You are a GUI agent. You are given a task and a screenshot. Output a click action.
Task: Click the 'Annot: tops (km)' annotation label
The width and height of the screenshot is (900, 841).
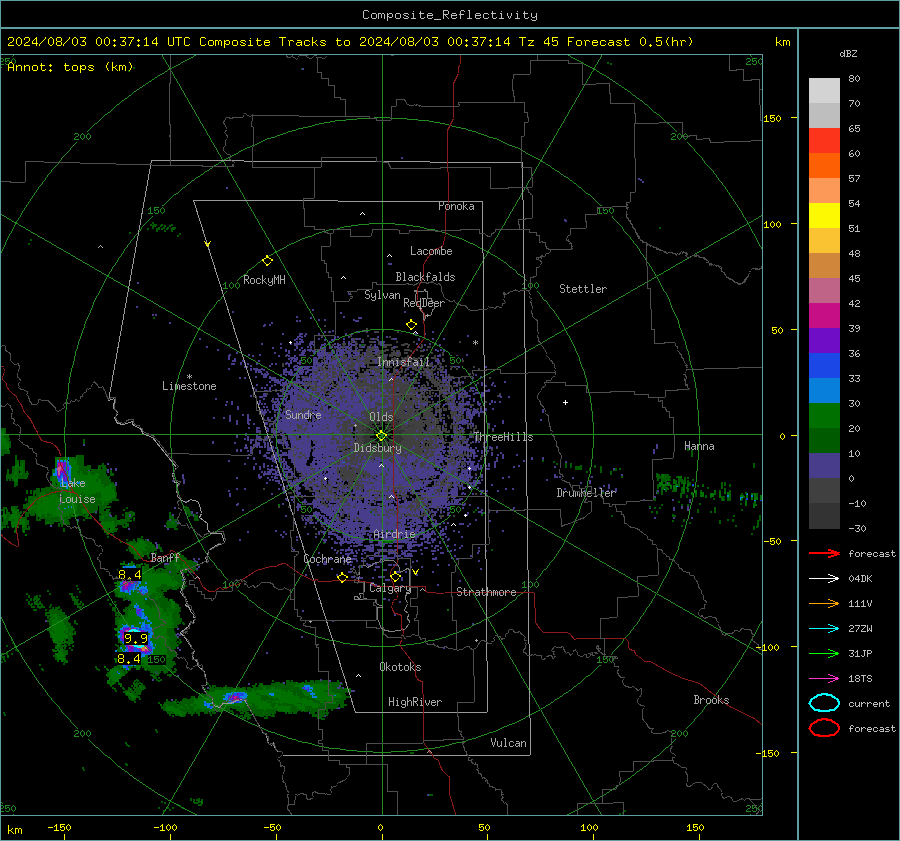click(x=70, y=67)
